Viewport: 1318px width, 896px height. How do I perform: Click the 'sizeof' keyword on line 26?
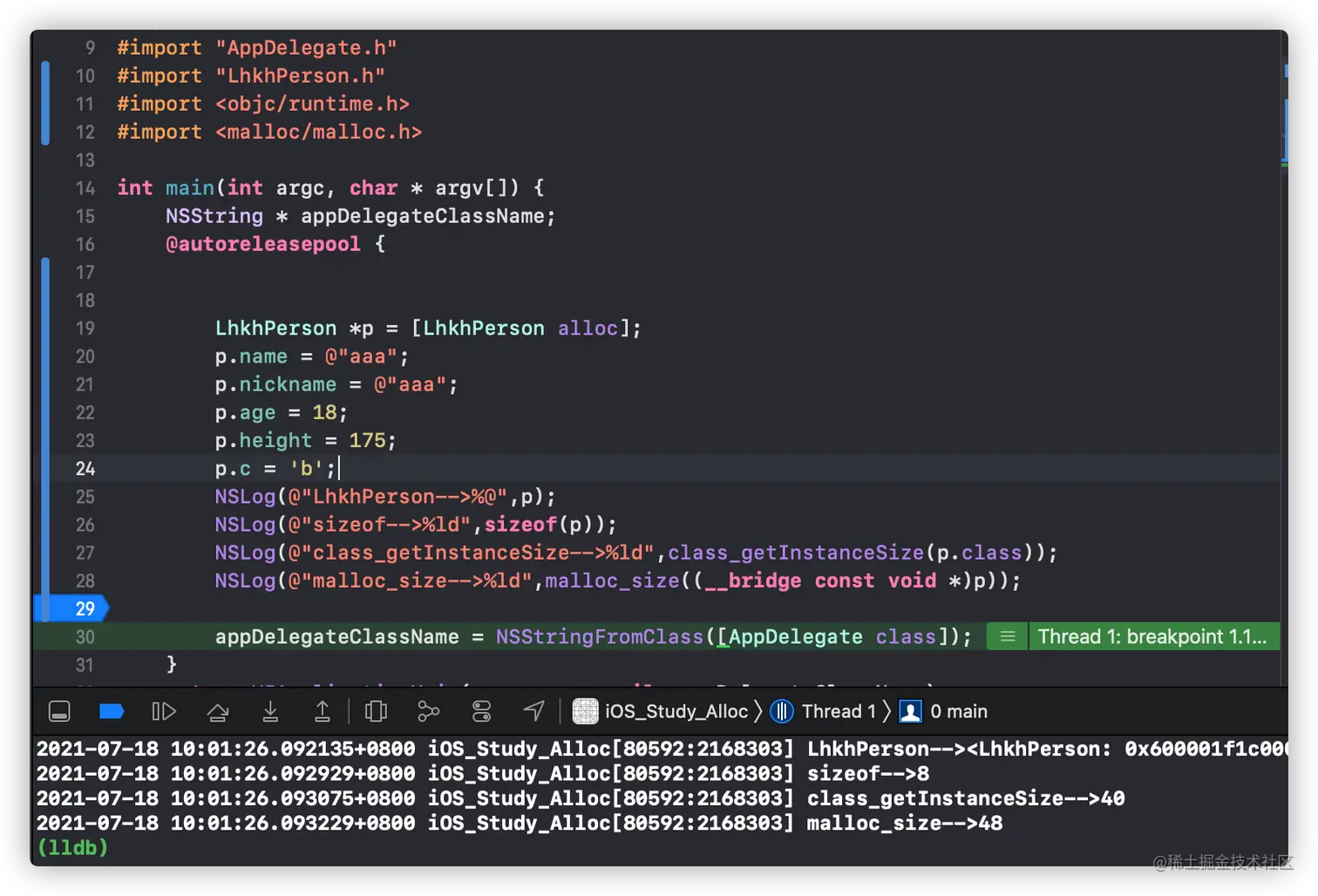520,525
